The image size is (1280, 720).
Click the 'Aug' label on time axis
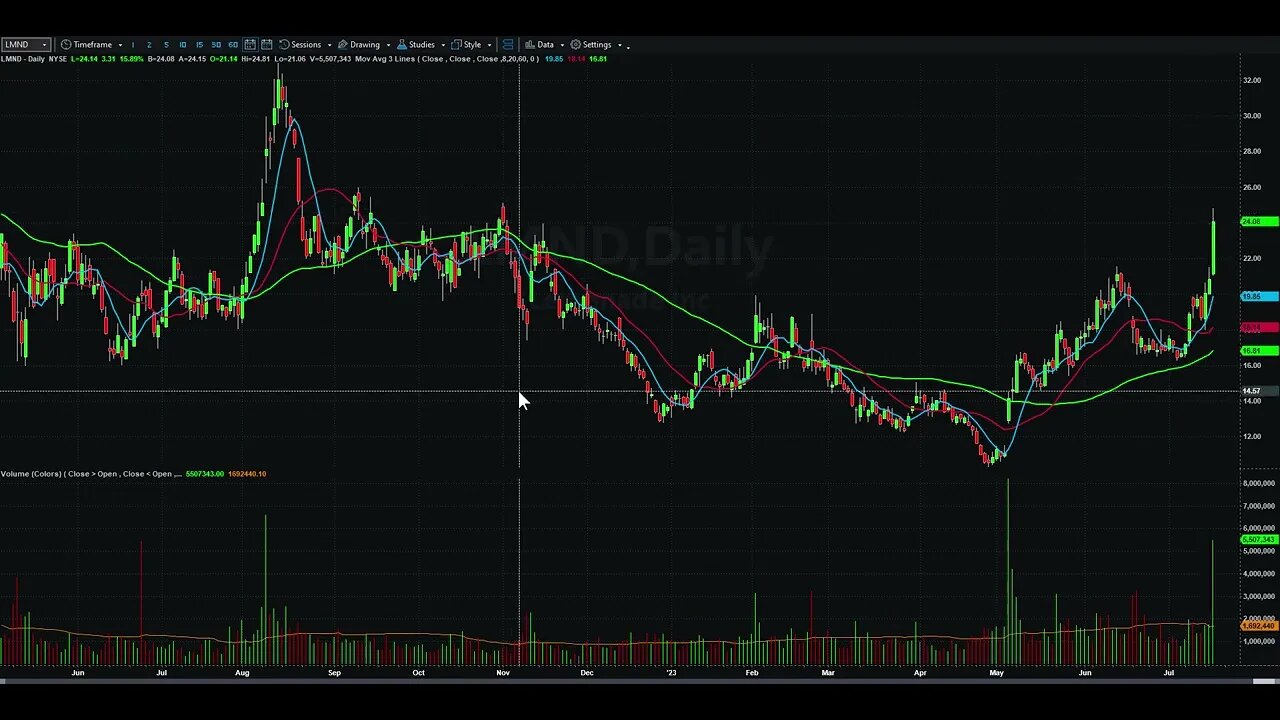pyautogui.click(x=242, y=673)
